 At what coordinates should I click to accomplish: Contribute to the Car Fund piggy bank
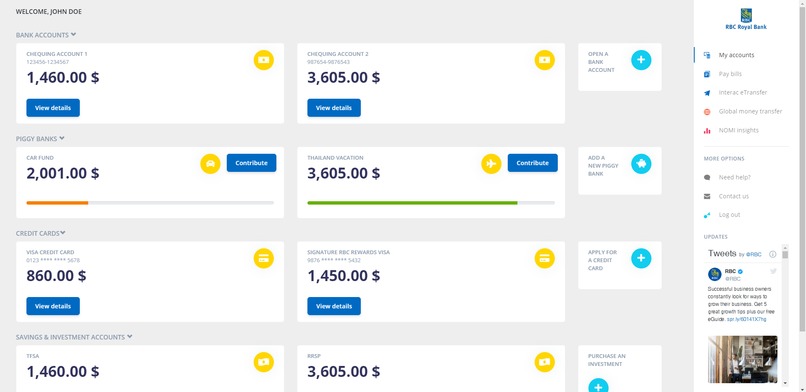[x=251, y=163]
